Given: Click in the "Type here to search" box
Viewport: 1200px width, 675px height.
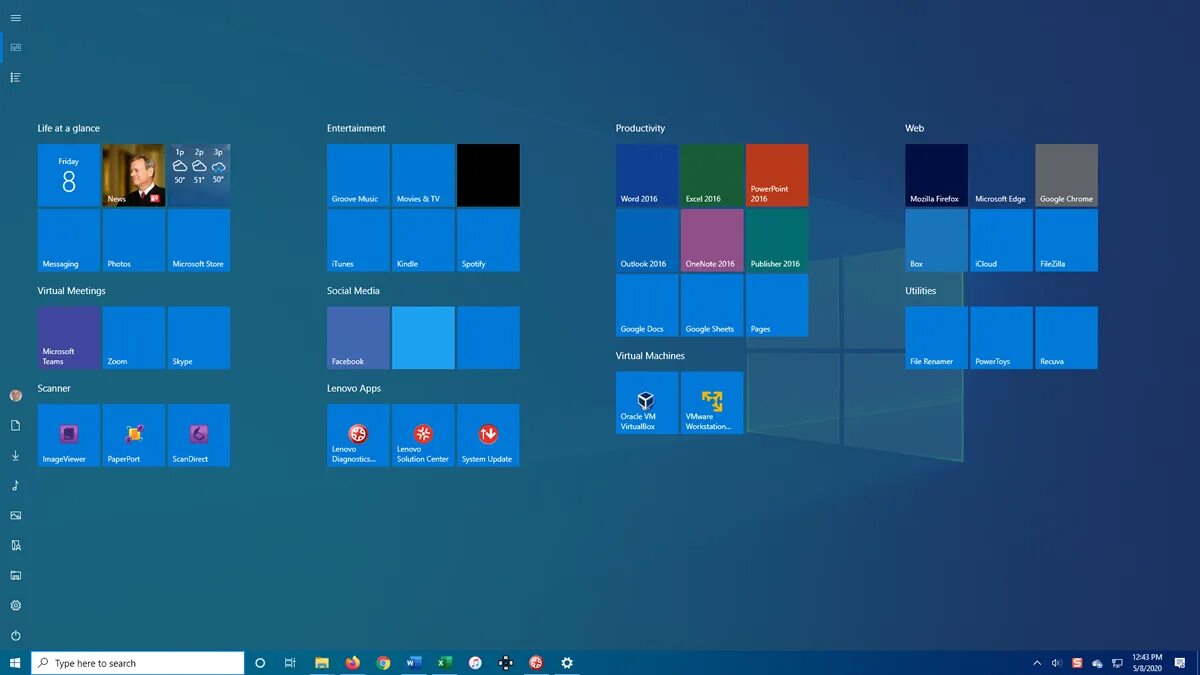Looking at the screenshot, I should point(138,663).
